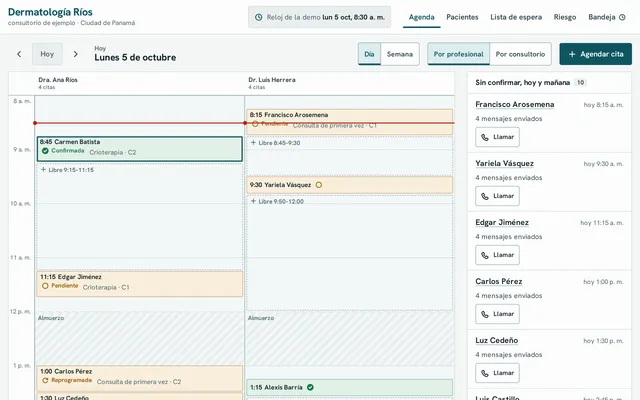Click plus icon for free slot 9:50-12:00
This screenshot has height=400, width=640.
pos(253,201)
